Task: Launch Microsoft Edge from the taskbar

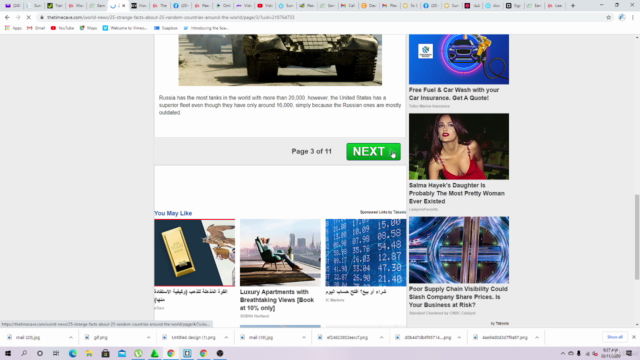Action: click(73, 353)
